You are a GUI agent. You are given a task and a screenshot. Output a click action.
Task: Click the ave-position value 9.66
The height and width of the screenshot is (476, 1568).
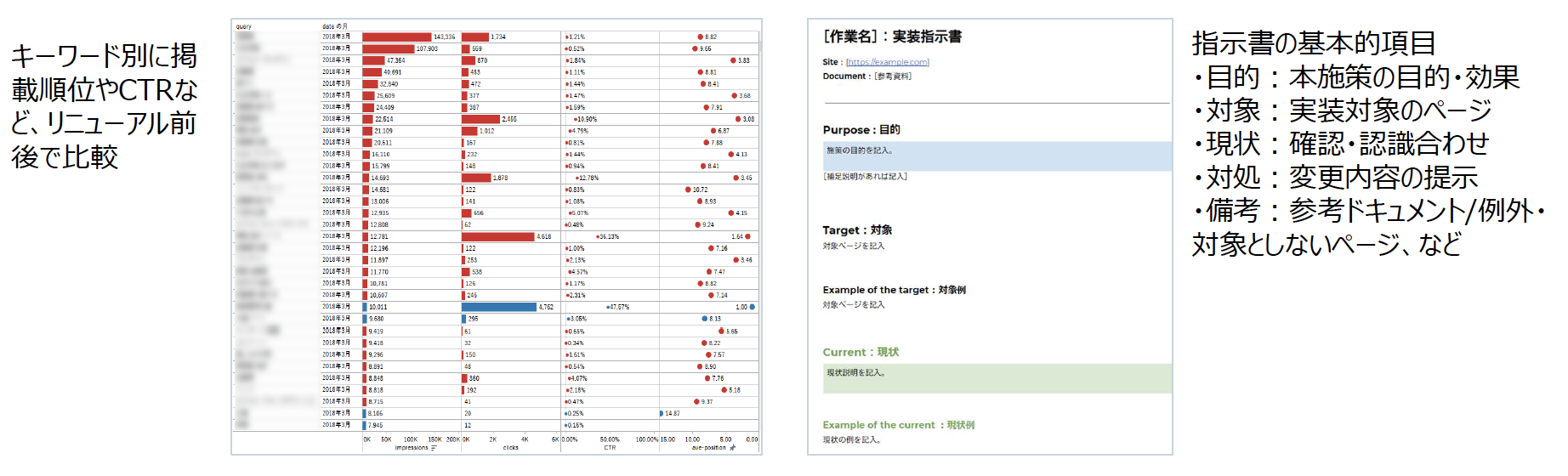click(x=706, y=49)
